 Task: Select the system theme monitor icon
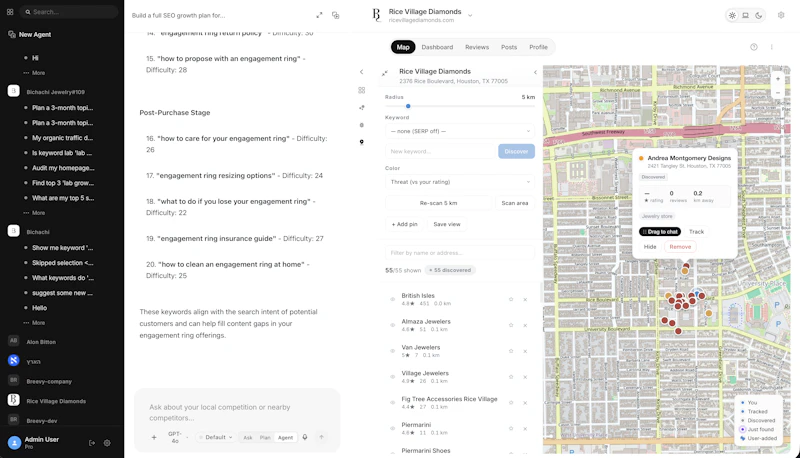[745, 15]
